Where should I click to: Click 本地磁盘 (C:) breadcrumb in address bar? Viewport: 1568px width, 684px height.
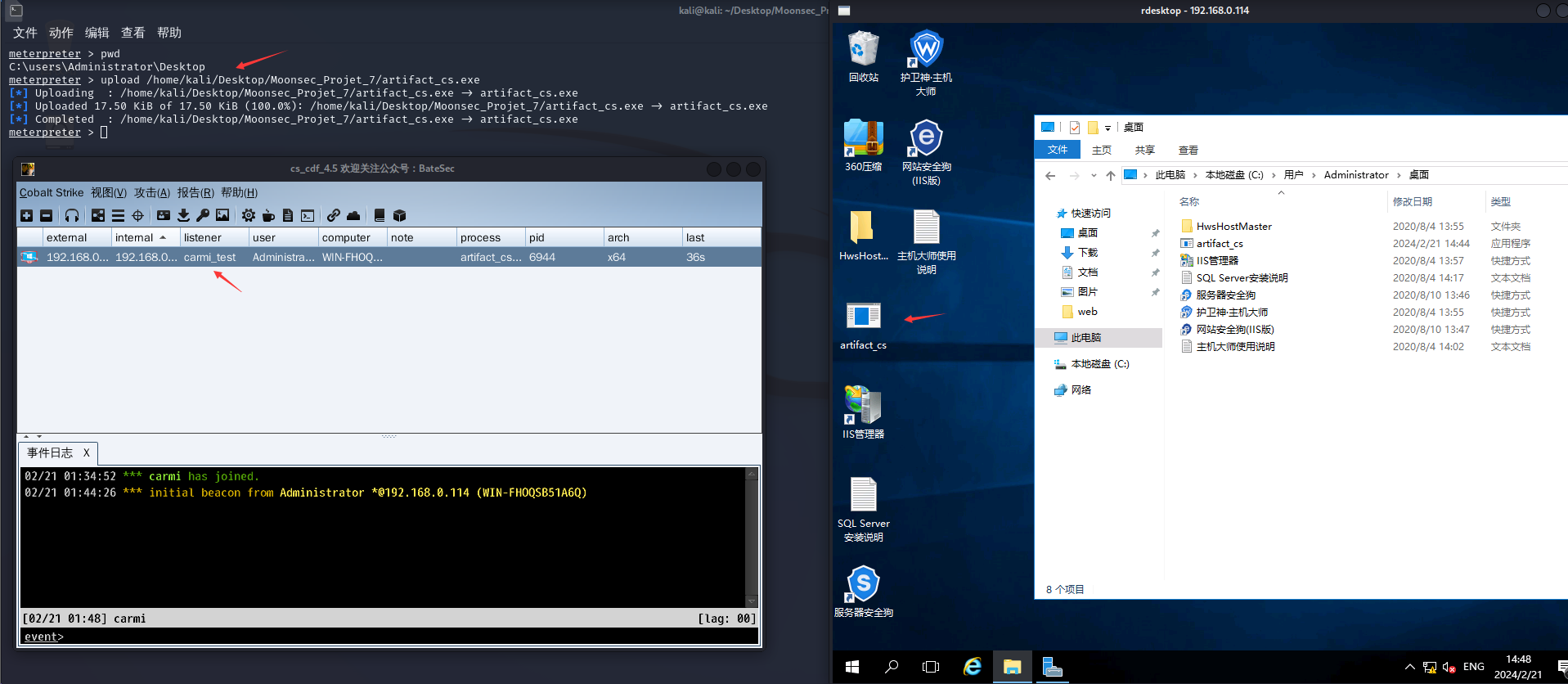pos(1234,175)
